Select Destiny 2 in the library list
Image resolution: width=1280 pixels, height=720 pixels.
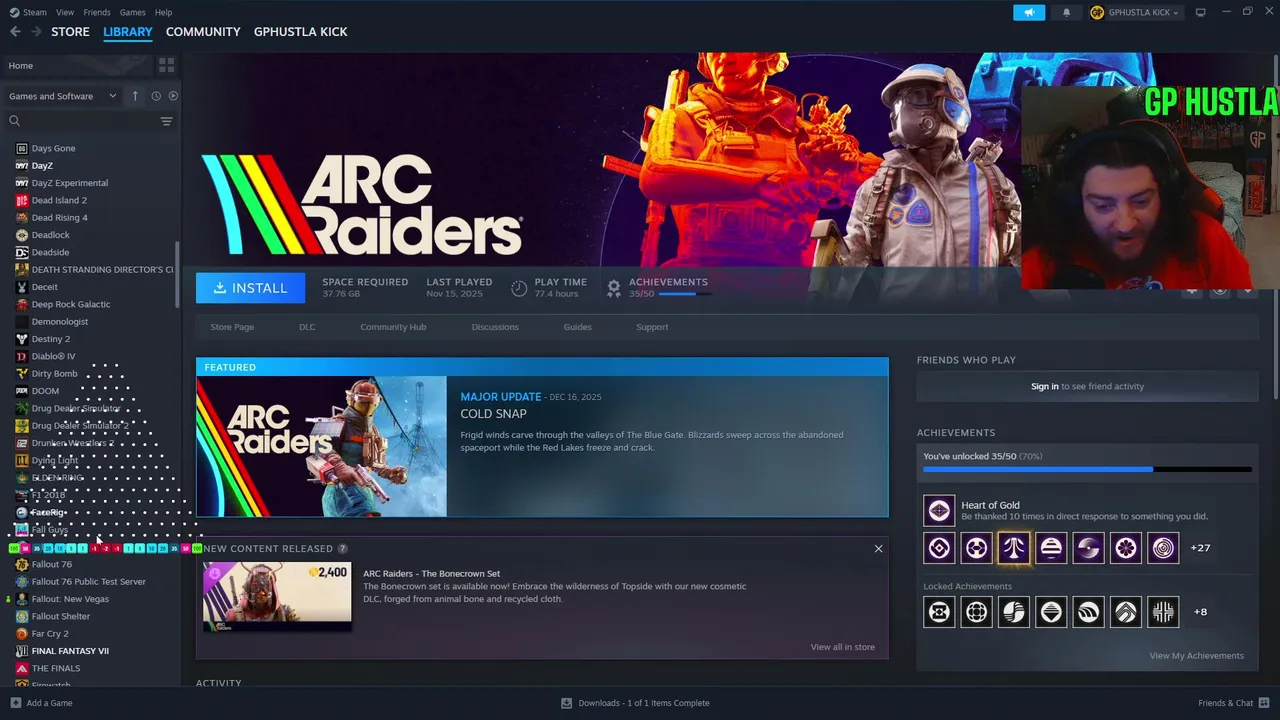(x=50, y=339)
